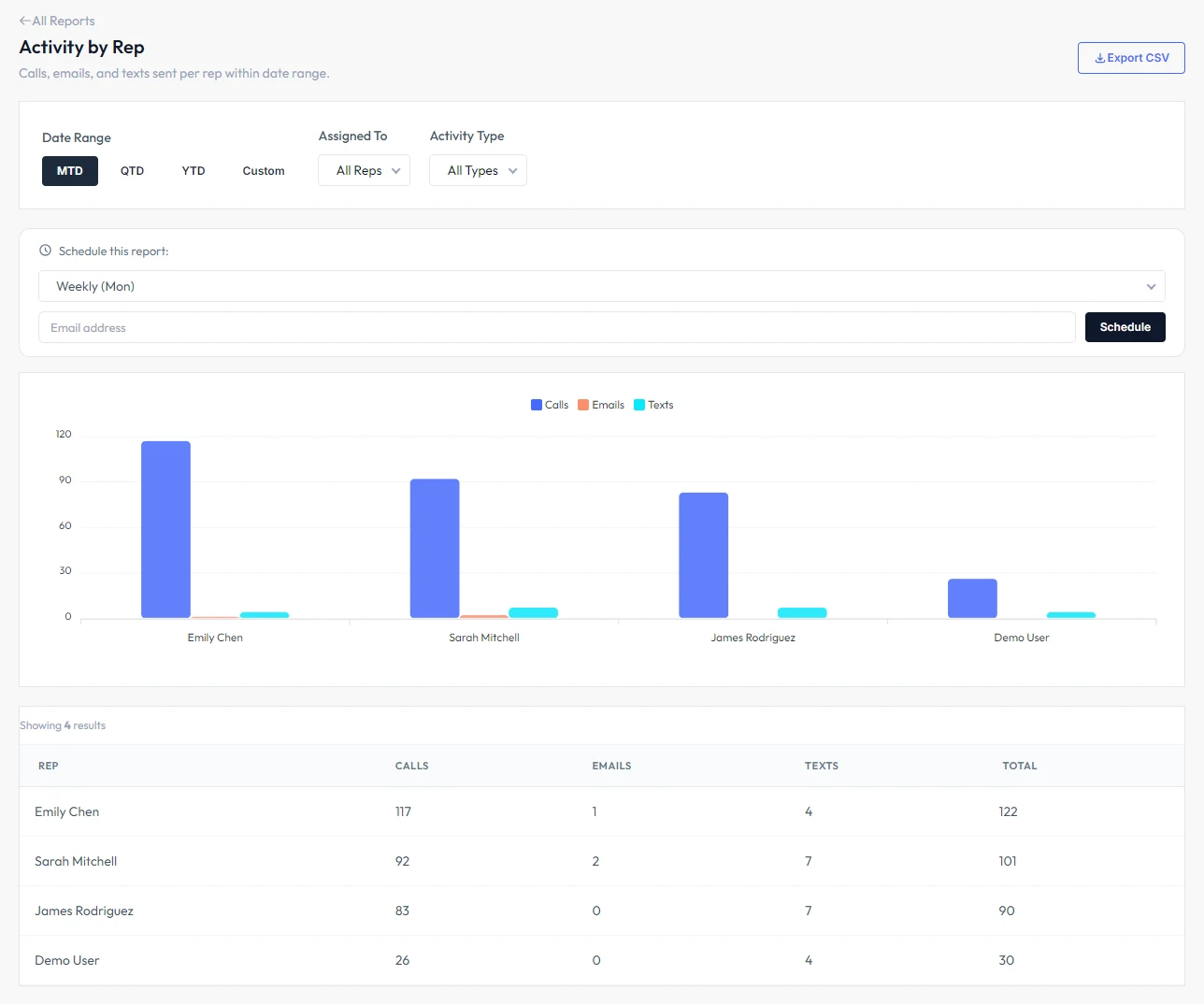Click the Activity by Rep heading
This screenshot has height=1004, width=1204.
pos(82,47)
